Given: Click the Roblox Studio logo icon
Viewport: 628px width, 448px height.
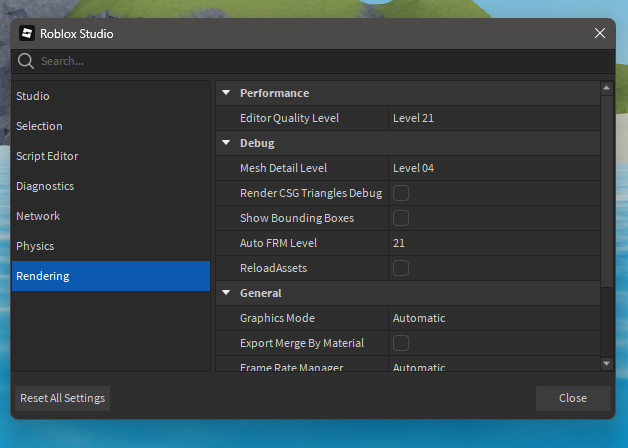Looking at the screenshot, I should pyautogui.click(x=27, y=34).
